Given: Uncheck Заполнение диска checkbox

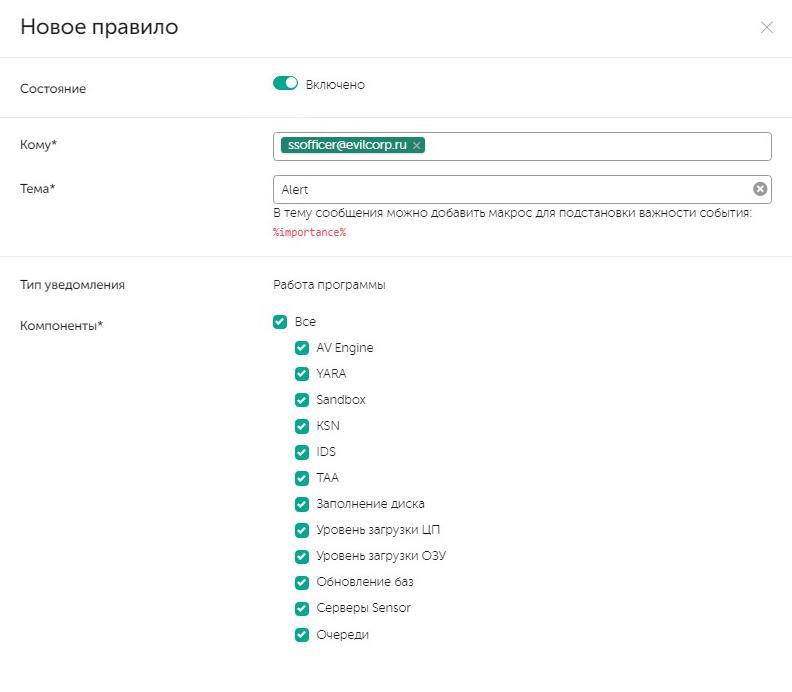Looking at the screenshot, I should (302, 504).
